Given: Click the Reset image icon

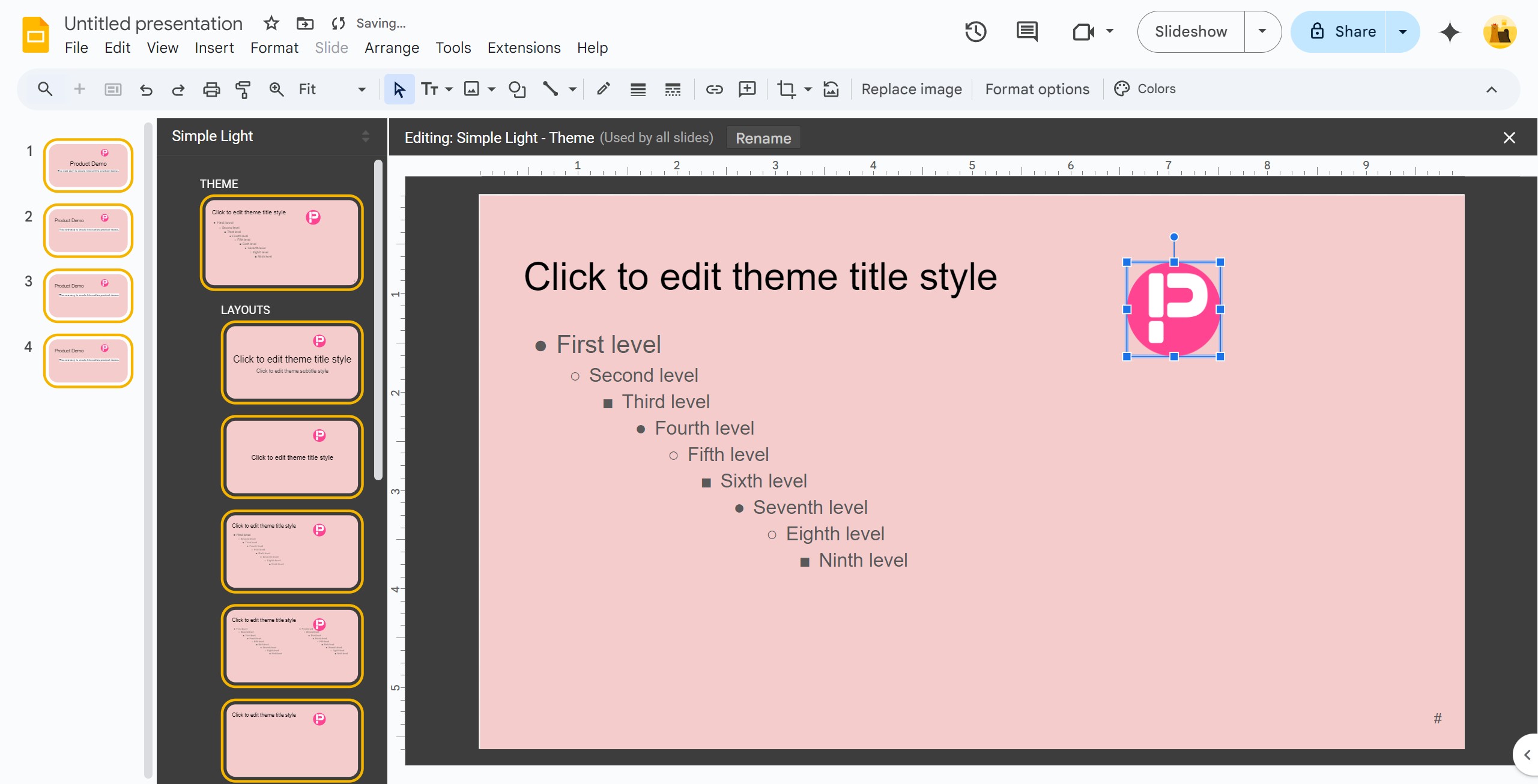Looking at the screenshot, I should coord(831,89).
